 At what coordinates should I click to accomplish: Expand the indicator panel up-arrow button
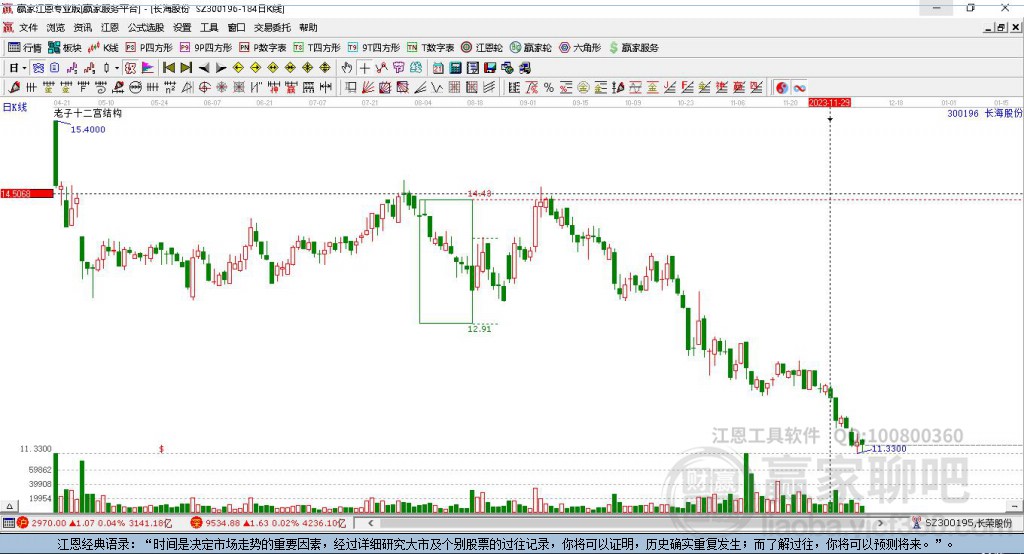click(x=9, y=506)
